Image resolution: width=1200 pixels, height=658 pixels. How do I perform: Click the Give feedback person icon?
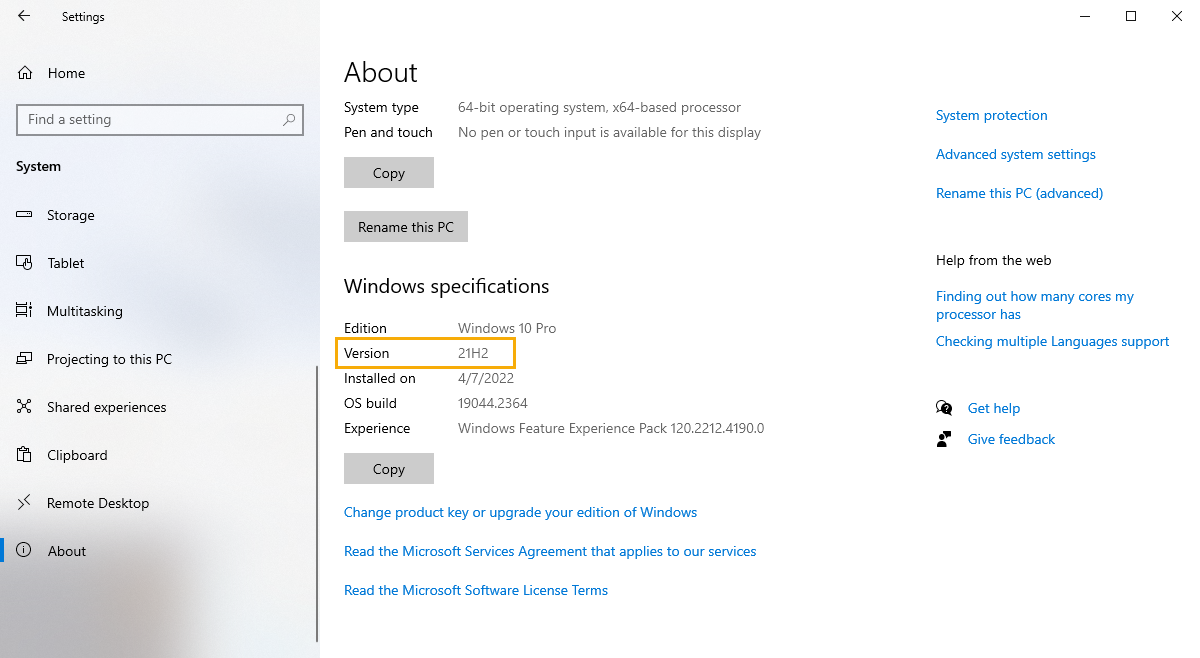point(944,439)
